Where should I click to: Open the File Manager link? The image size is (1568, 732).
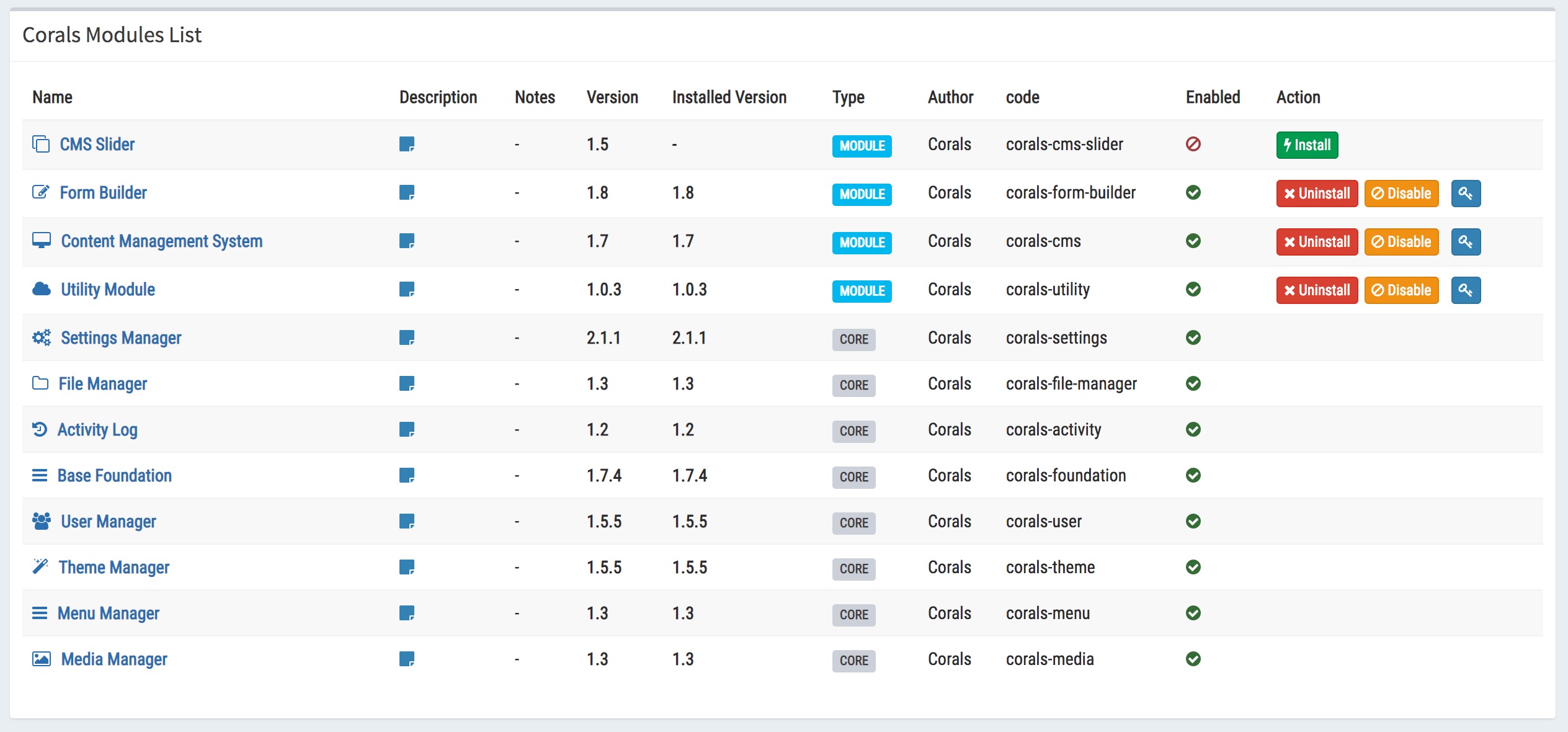(x=103, y=384)
